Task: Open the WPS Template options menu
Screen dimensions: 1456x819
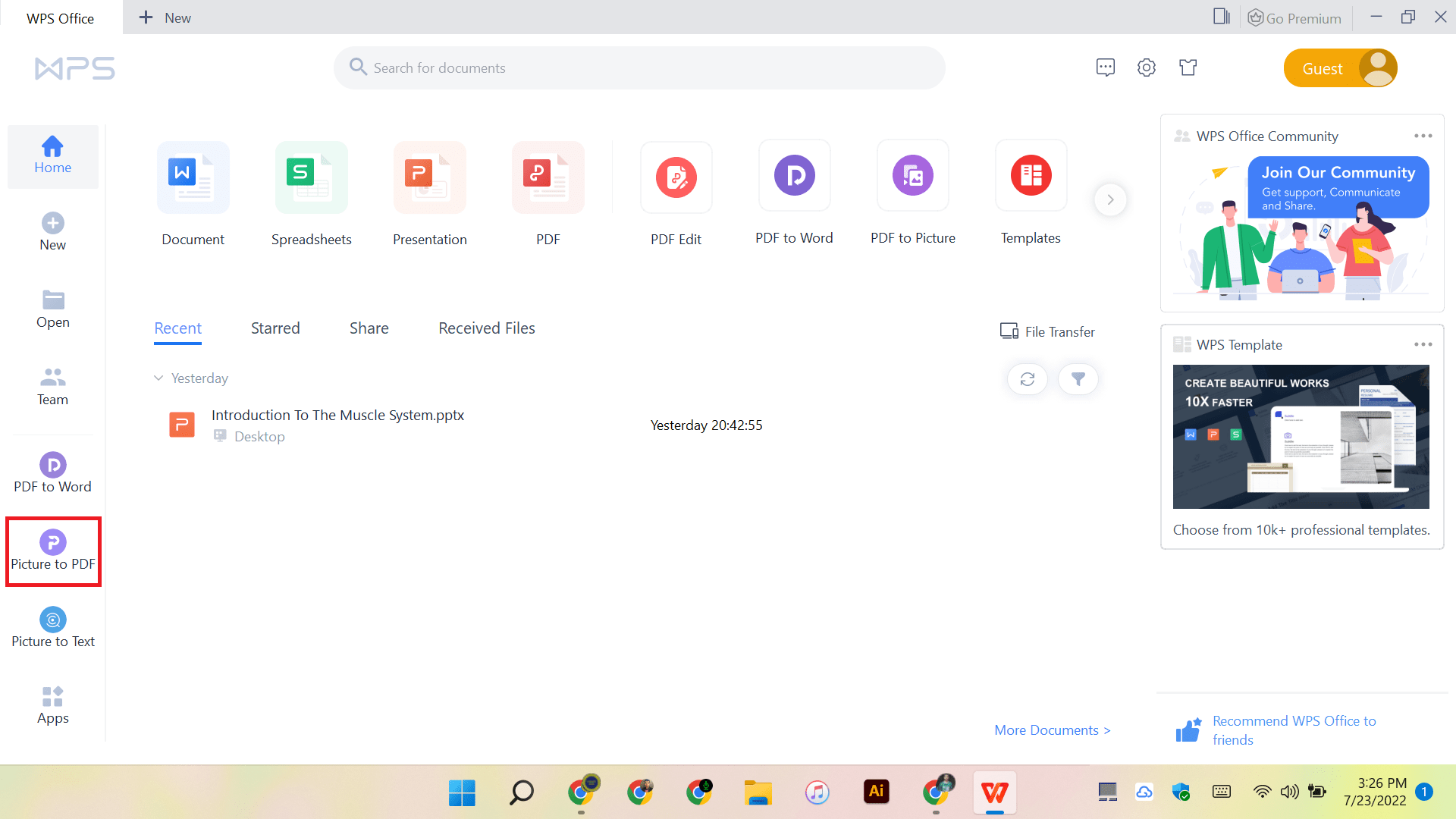Action: (1424, 344)
